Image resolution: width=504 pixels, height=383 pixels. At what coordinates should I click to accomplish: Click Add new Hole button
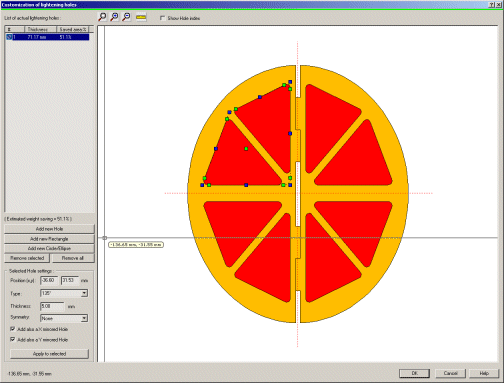click(49, 229)
